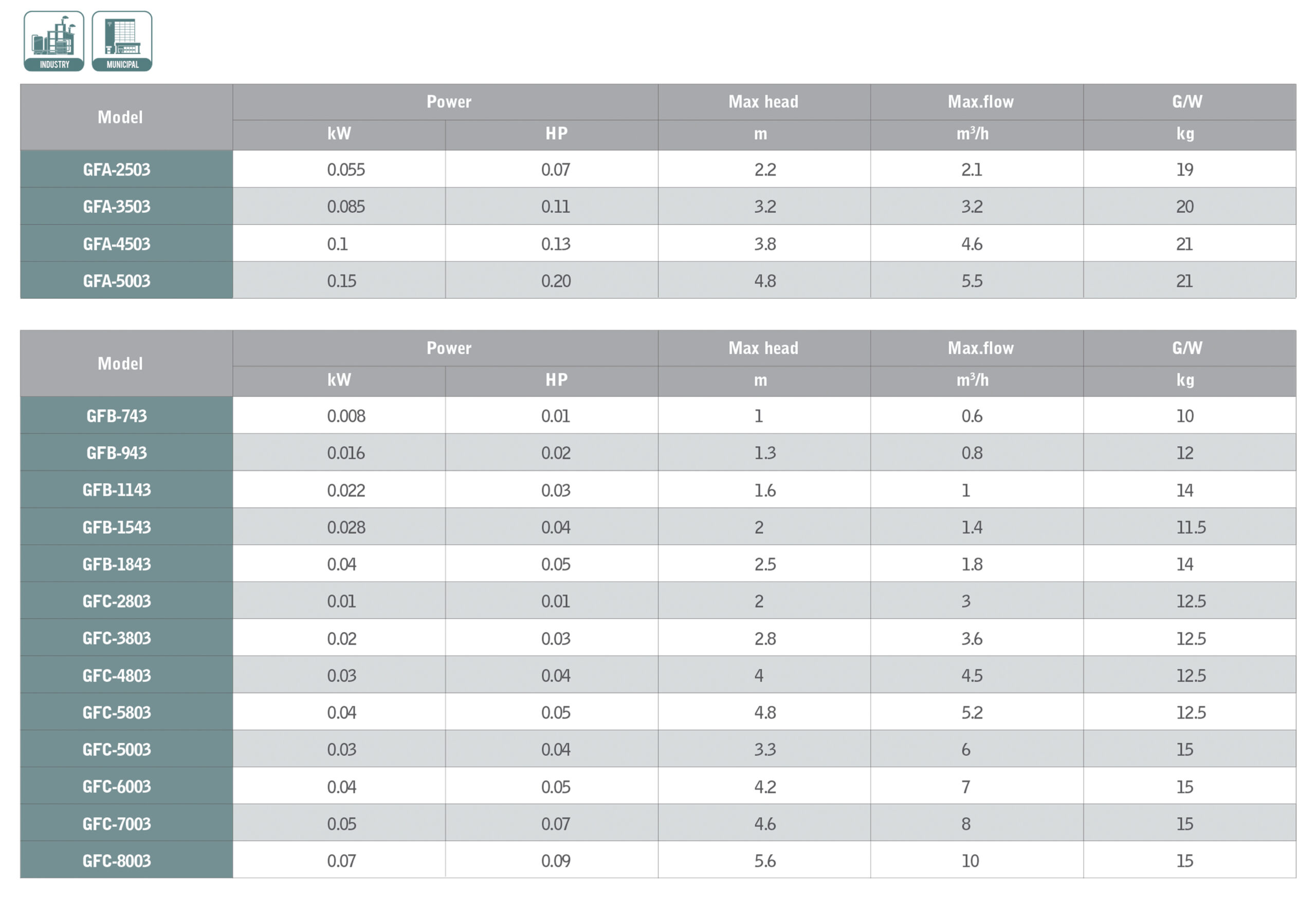Click the Municipal application icon

point(122,41)
